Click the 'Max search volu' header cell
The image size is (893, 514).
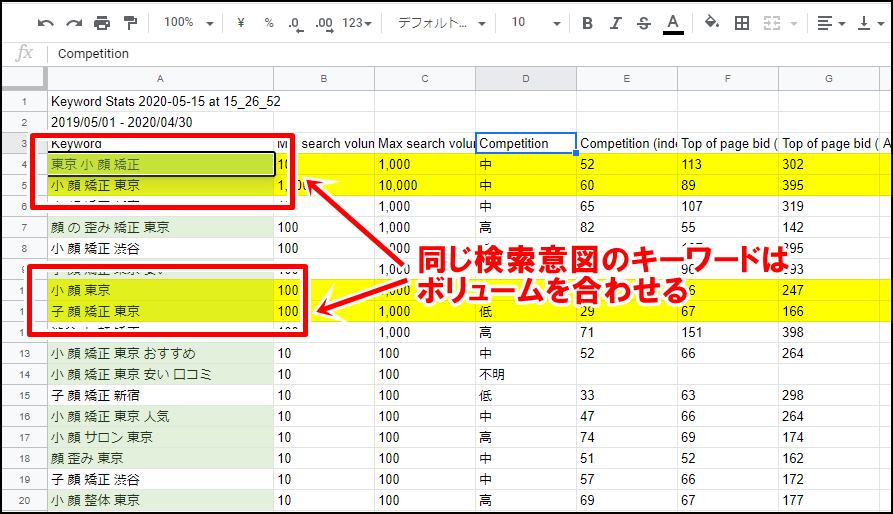pos(425,143)
